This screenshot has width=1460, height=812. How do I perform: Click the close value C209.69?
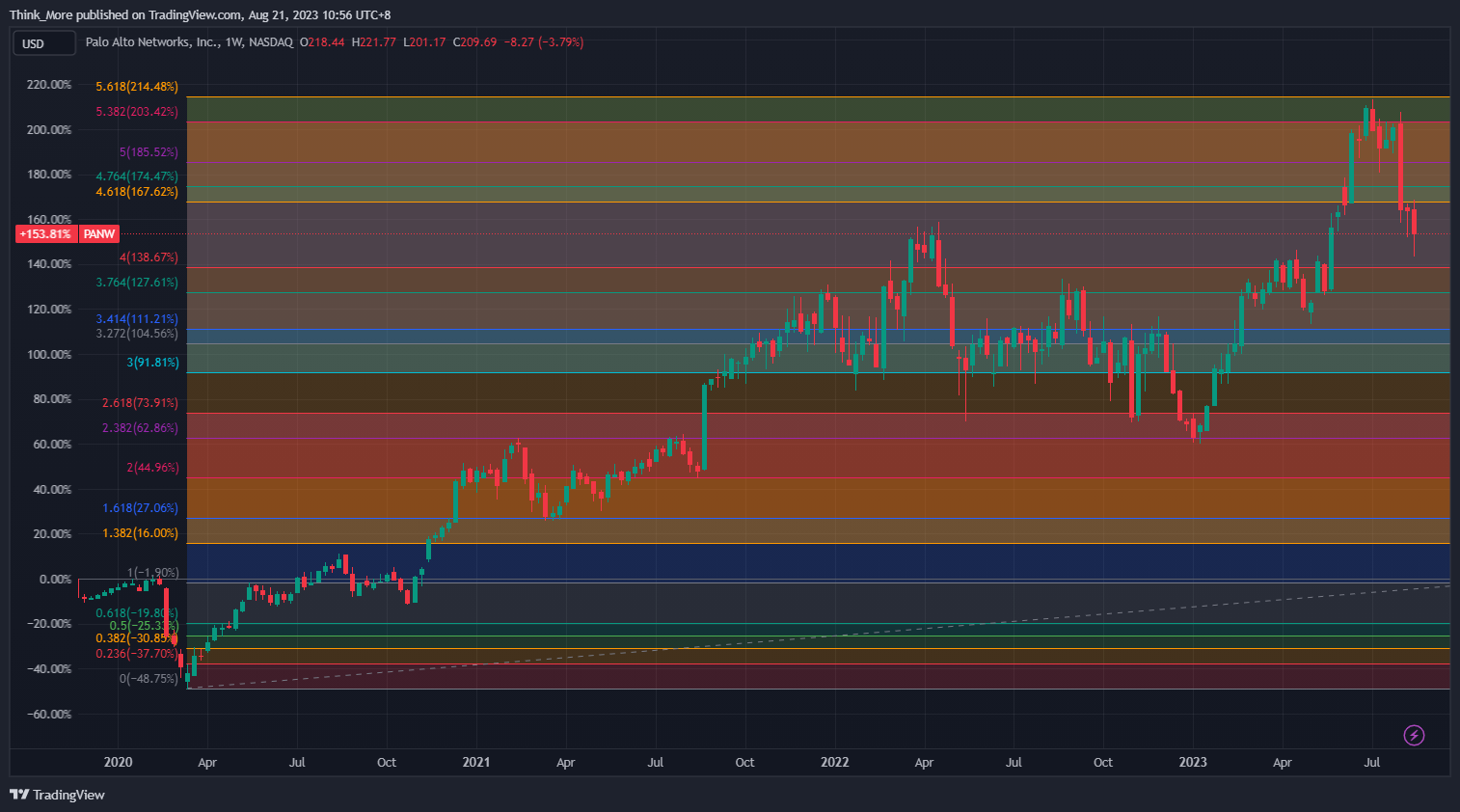click(x=475, y=42)
